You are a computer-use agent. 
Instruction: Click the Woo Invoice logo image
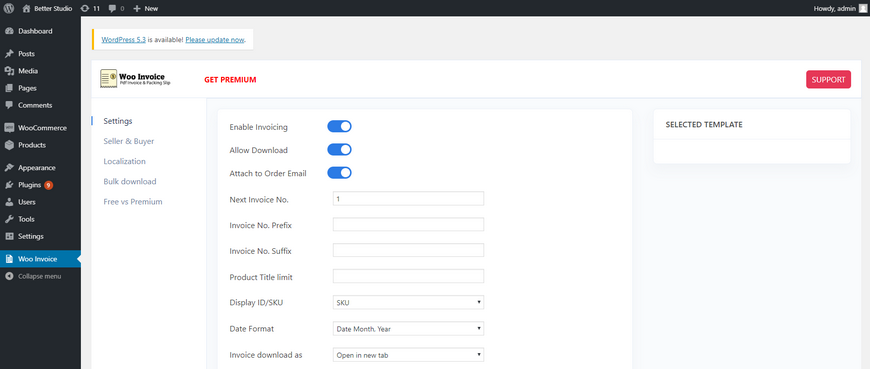[136, 79]
